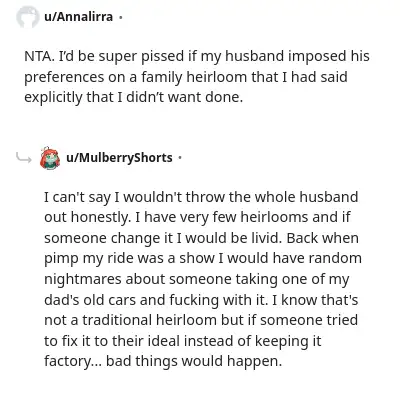The height and width of the screenshot is (397, 400).
Task: Open u/Annalirra's gray default avatar
Action: click(28, 17)
